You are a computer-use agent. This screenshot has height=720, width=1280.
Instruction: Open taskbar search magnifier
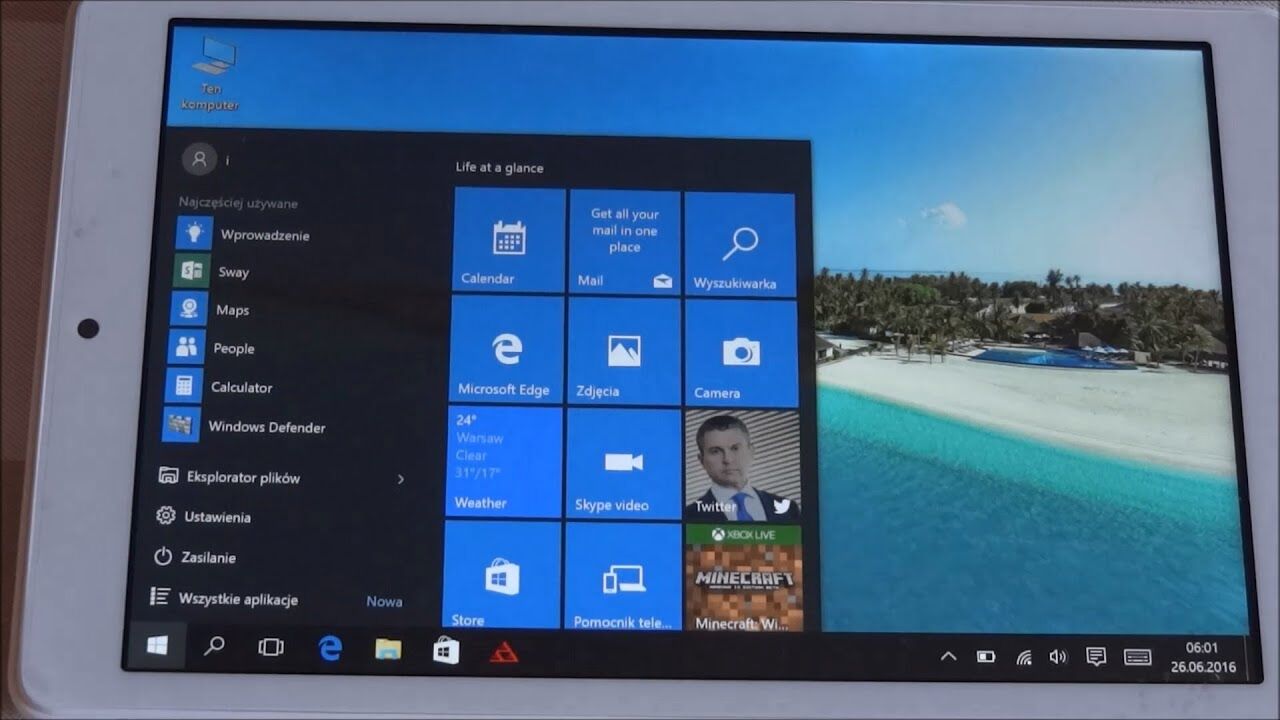[x=213, y=647]
